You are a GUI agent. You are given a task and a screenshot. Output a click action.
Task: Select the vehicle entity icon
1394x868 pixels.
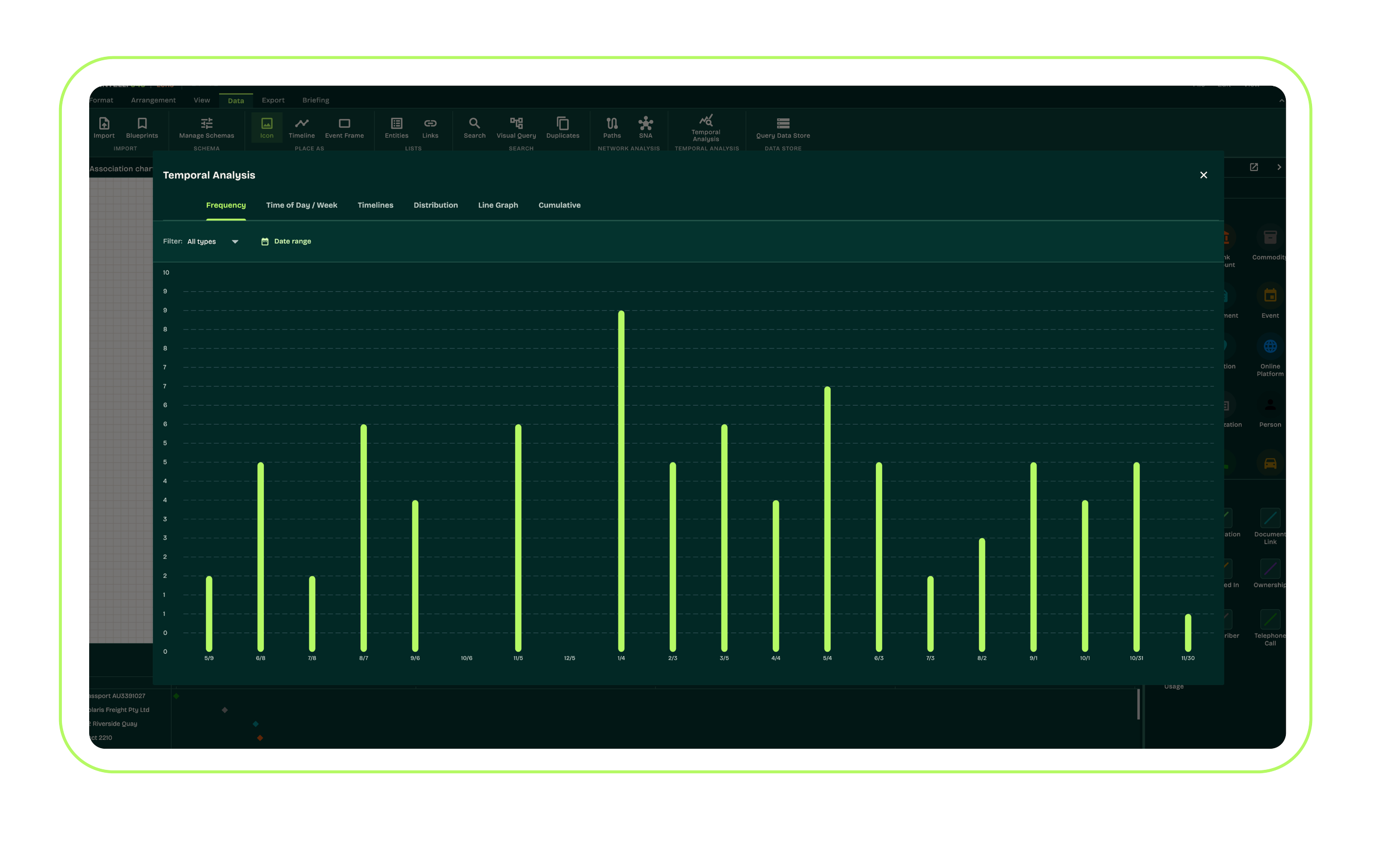(x=1270, y=463)
